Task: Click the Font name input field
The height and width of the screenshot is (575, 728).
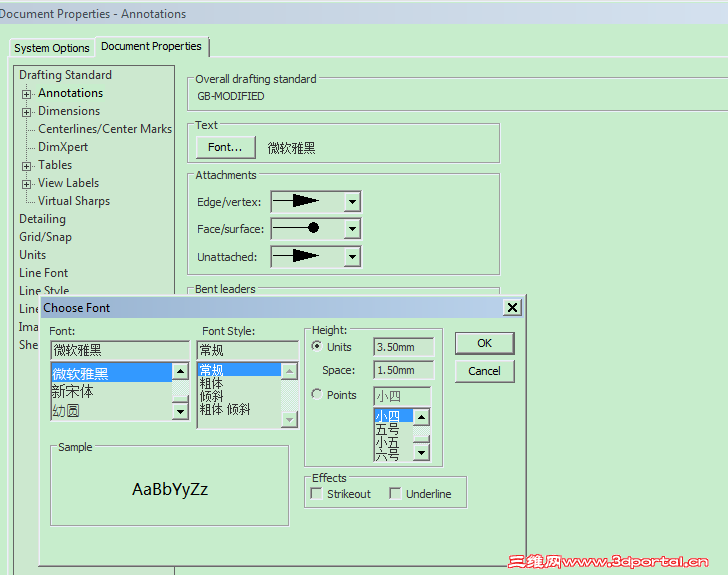Action: click(x=120, y=350)
